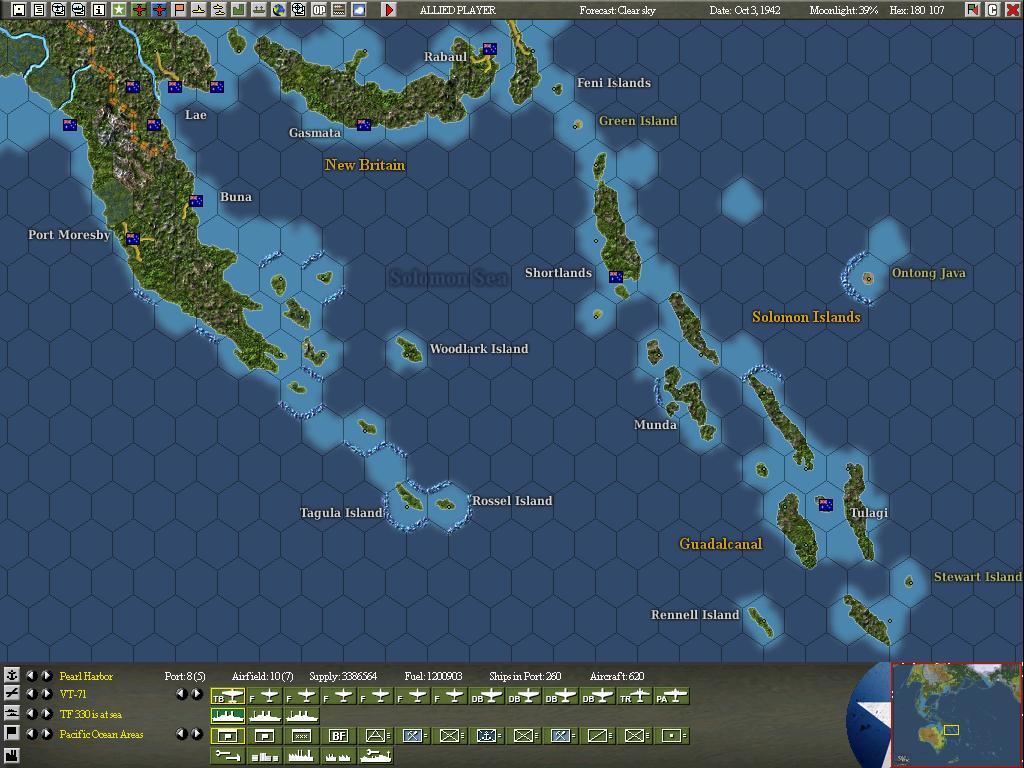Click Pearl Harbor base name

click(x=86, y=676)
